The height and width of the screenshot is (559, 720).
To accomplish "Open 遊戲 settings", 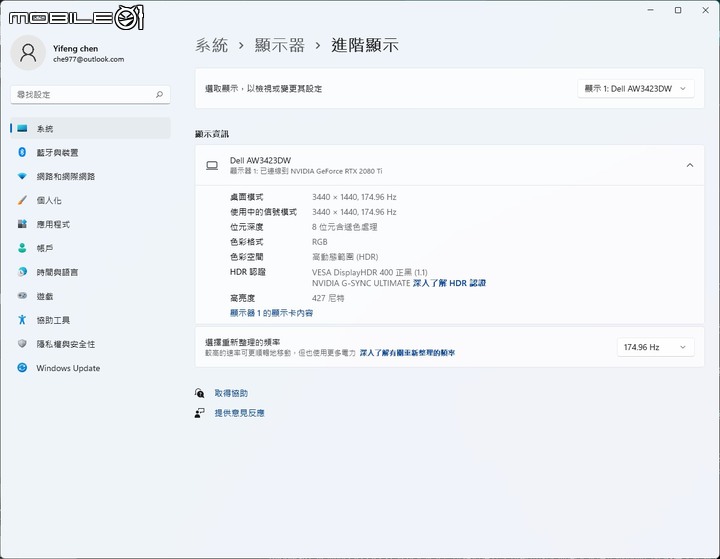I will click(x=90, y=296).
